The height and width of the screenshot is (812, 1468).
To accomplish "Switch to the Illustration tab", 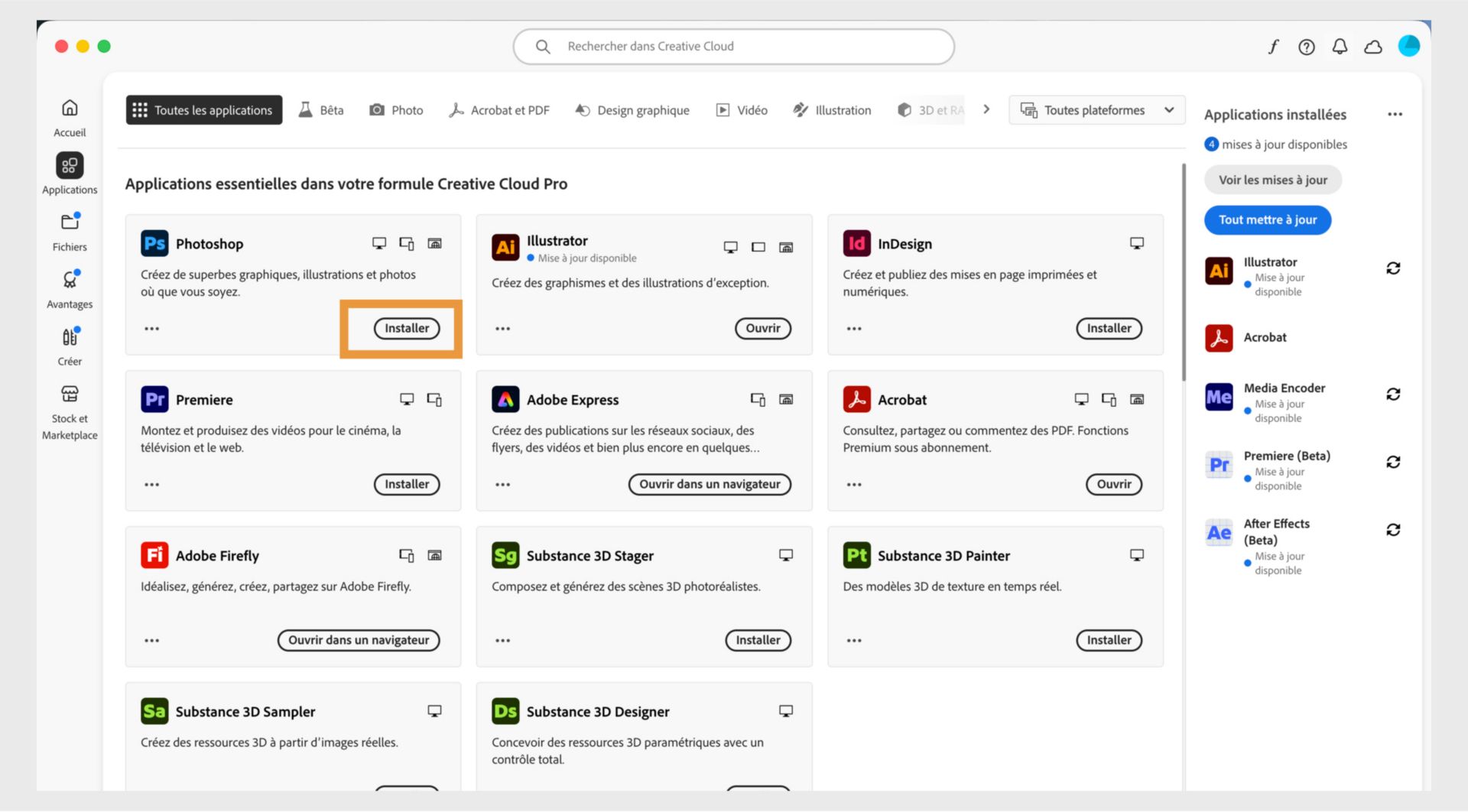I will (x=832, y=110).
